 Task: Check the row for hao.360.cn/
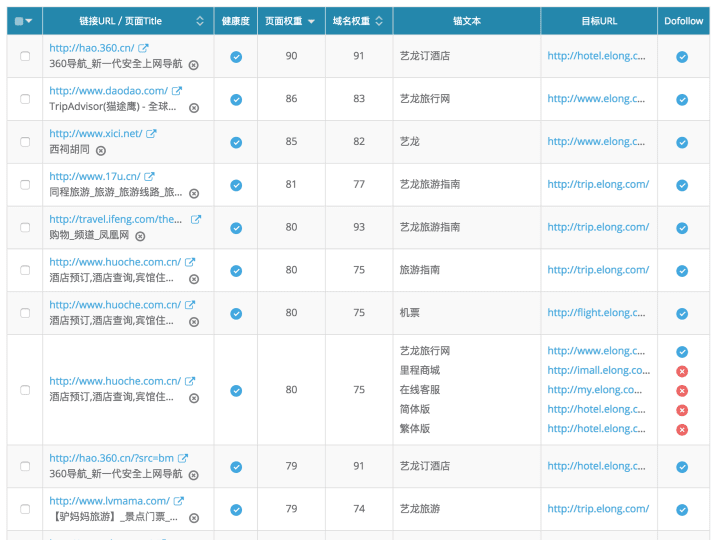pos(25,56)
